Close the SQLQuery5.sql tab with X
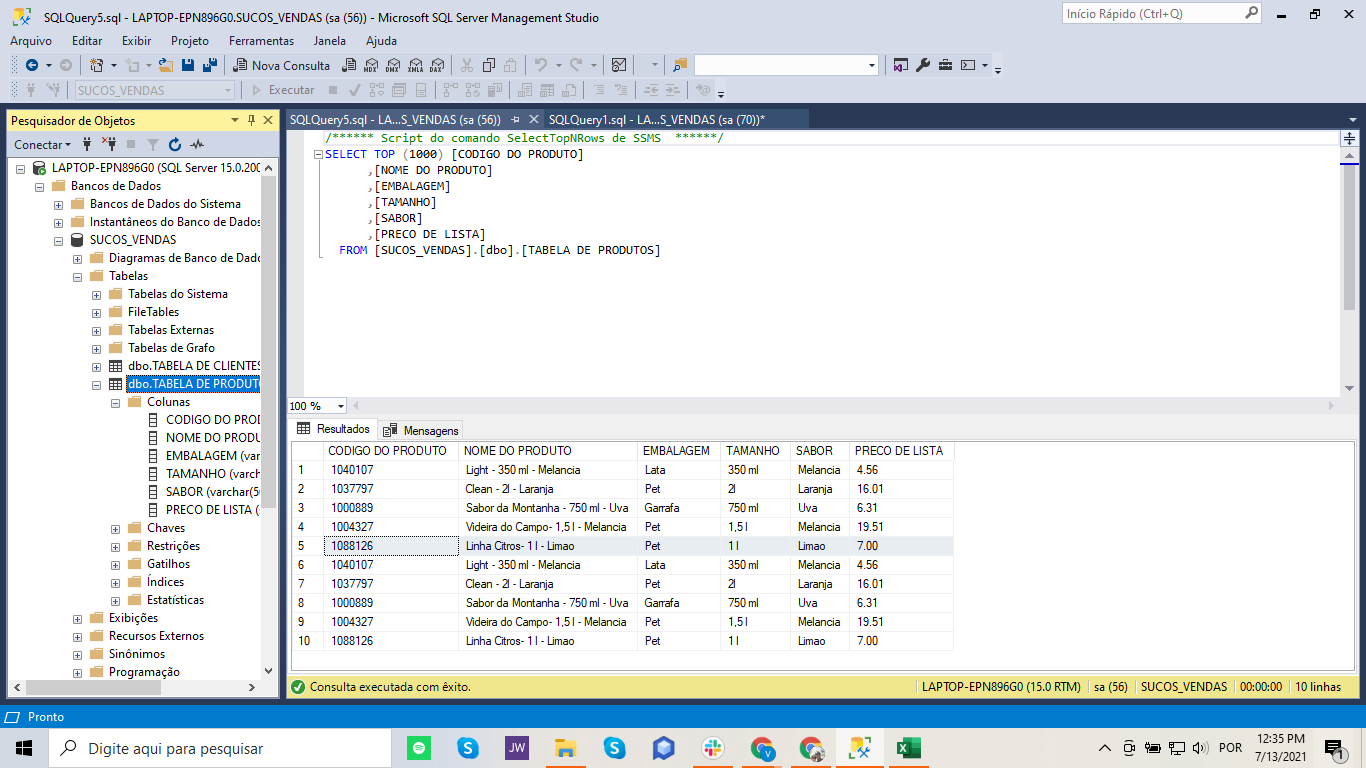Image resolution: width=1366 pixels, height=768 pixels. [535, 119]
